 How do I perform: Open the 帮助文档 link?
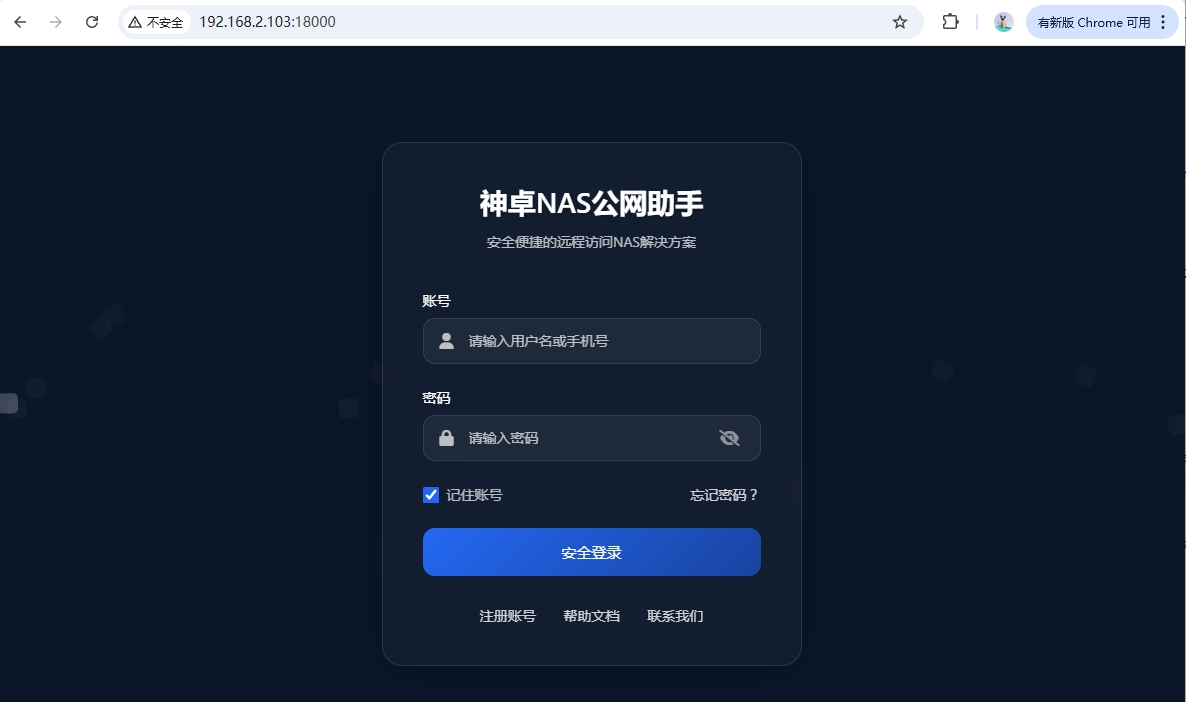click(x=591, y=616)
